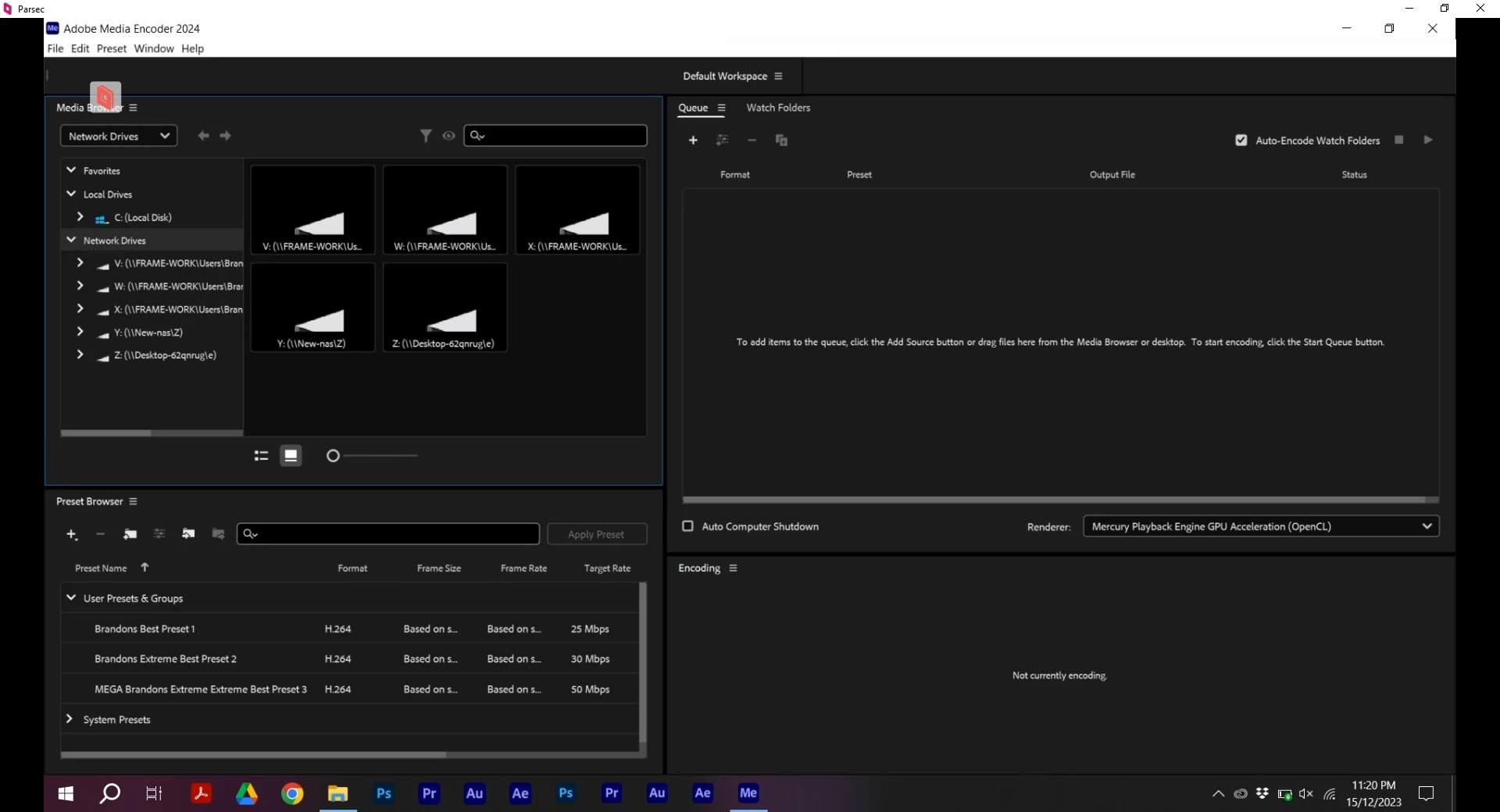Open the File menu
The image size is (1500, 812).
tap(55, 48)
